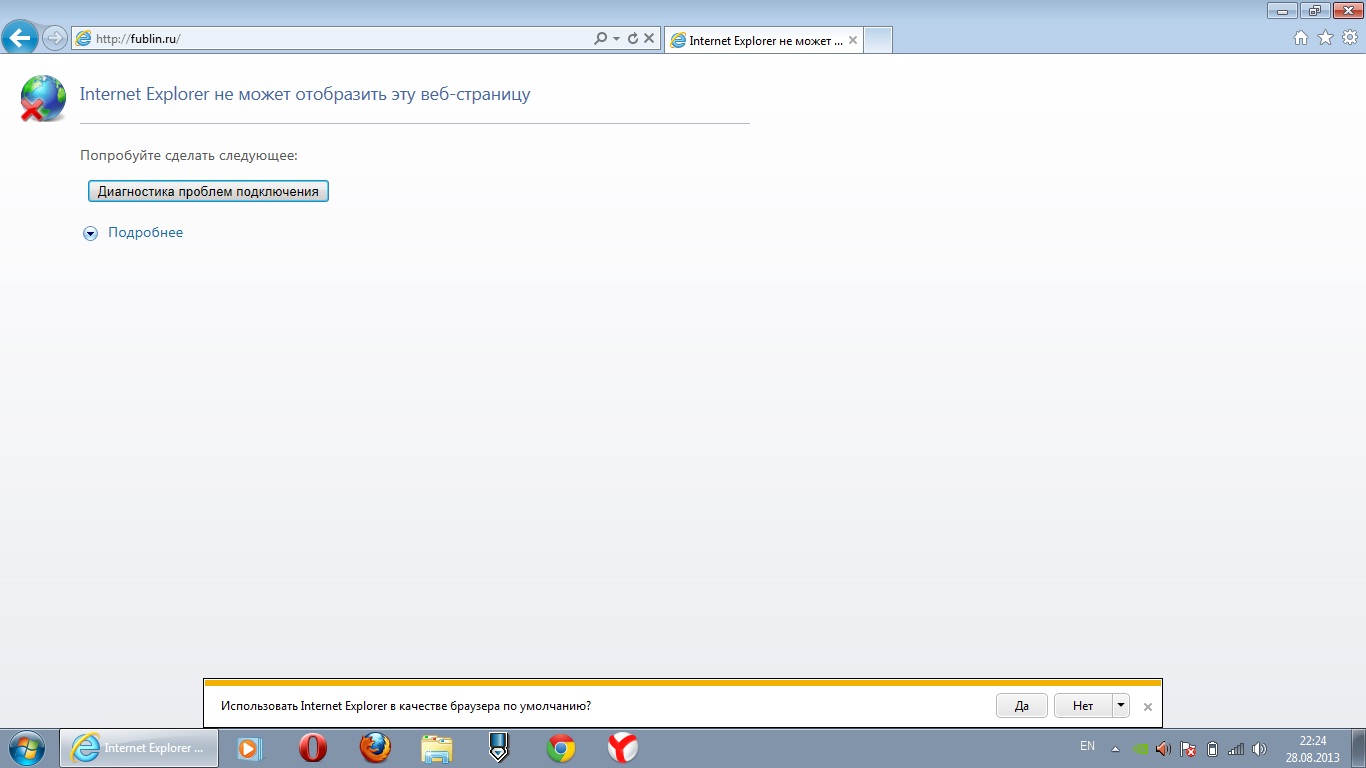
Task: Close the current browser tab
Action: coord(852,41)
